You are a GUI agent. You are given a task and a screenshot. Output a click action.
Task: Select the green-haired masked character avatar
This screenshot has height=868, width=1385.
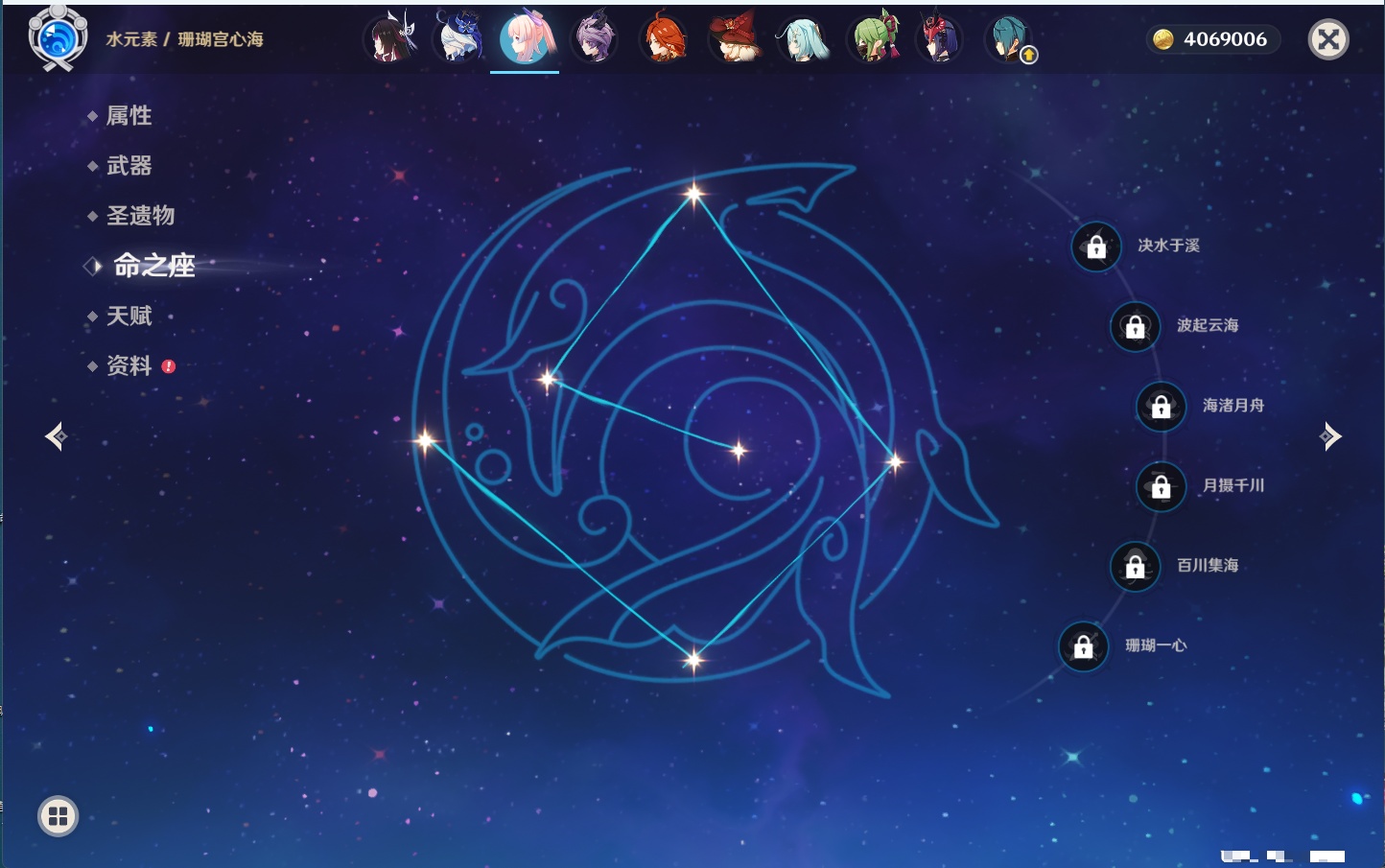873,39
